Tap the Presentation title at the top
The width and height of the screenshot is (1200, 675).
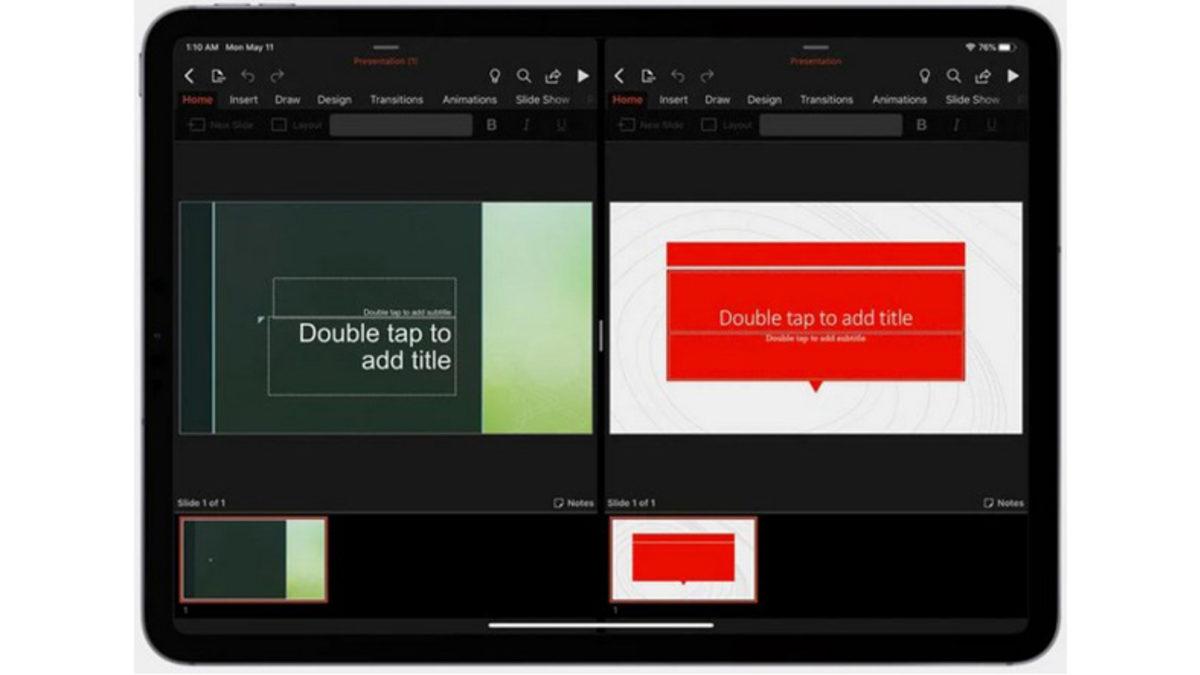click(x=388, y=60)
